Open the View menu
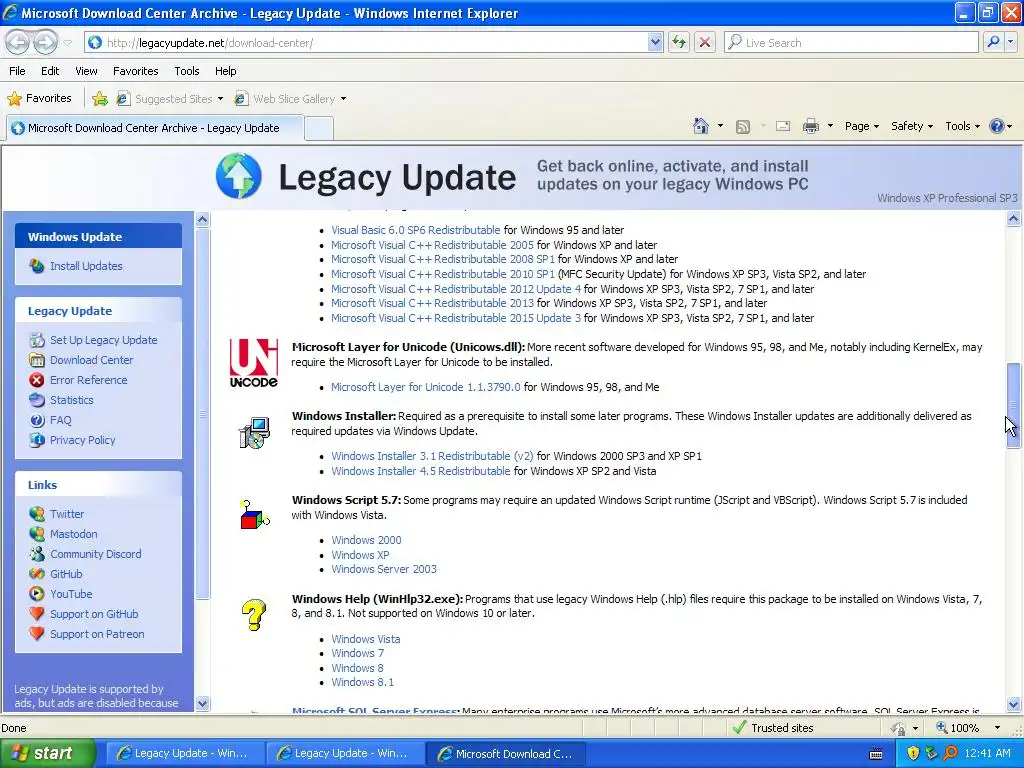 86,71
